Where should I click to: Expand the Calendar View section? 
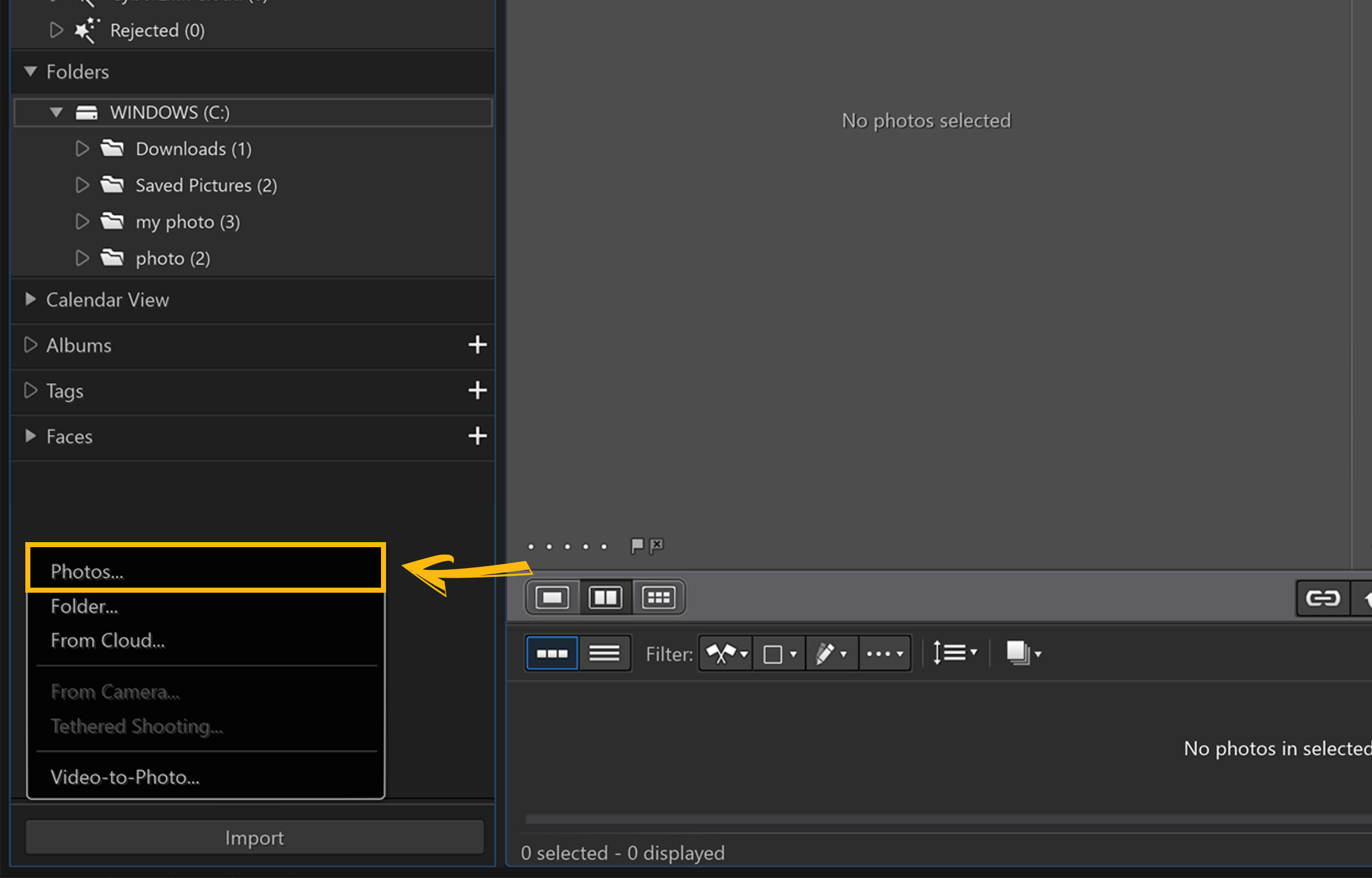[30, 300]
